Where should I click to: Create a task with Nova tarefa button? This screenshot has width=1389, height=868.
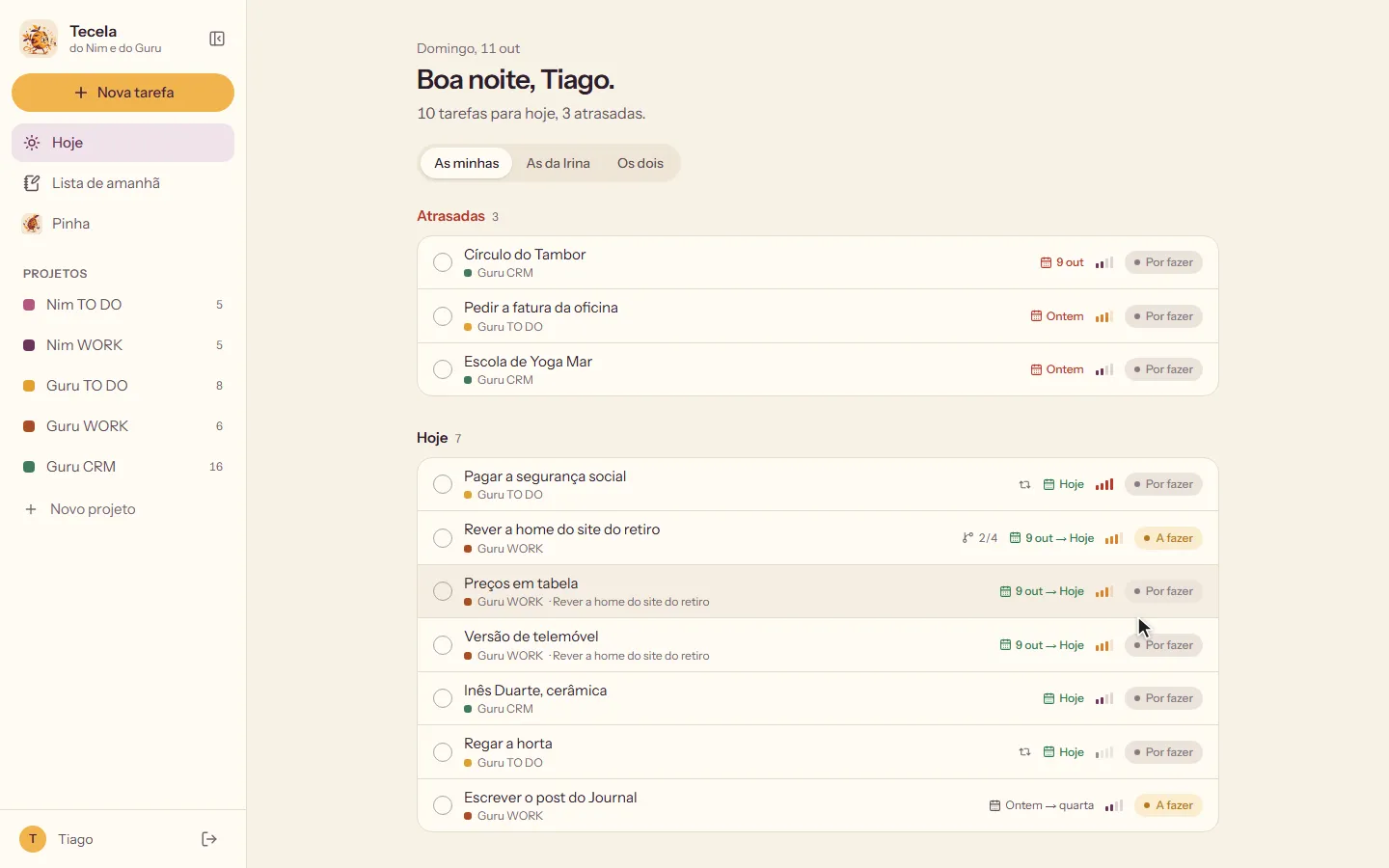[x=123, y=93]
